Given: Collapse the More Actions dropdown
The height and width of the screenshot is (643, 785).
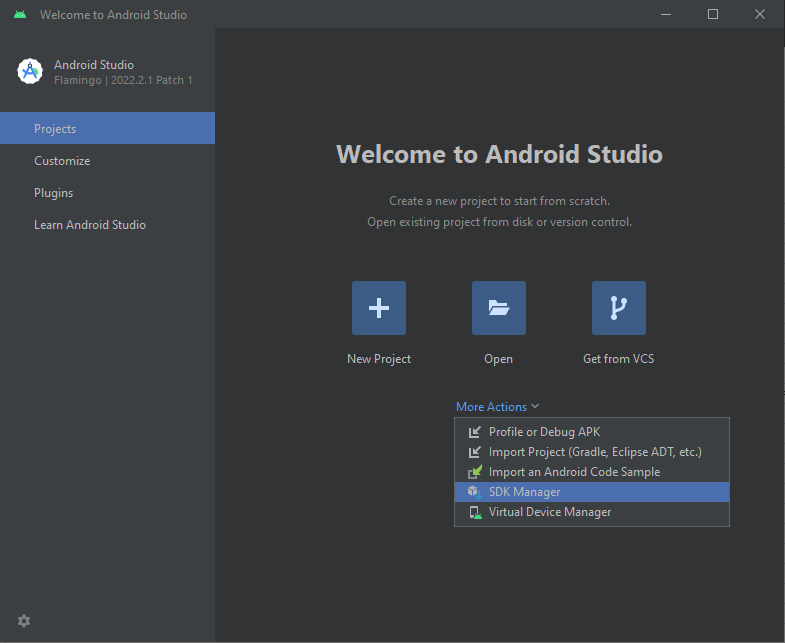Looking at the screenshot, I should (x=491, y=407).
